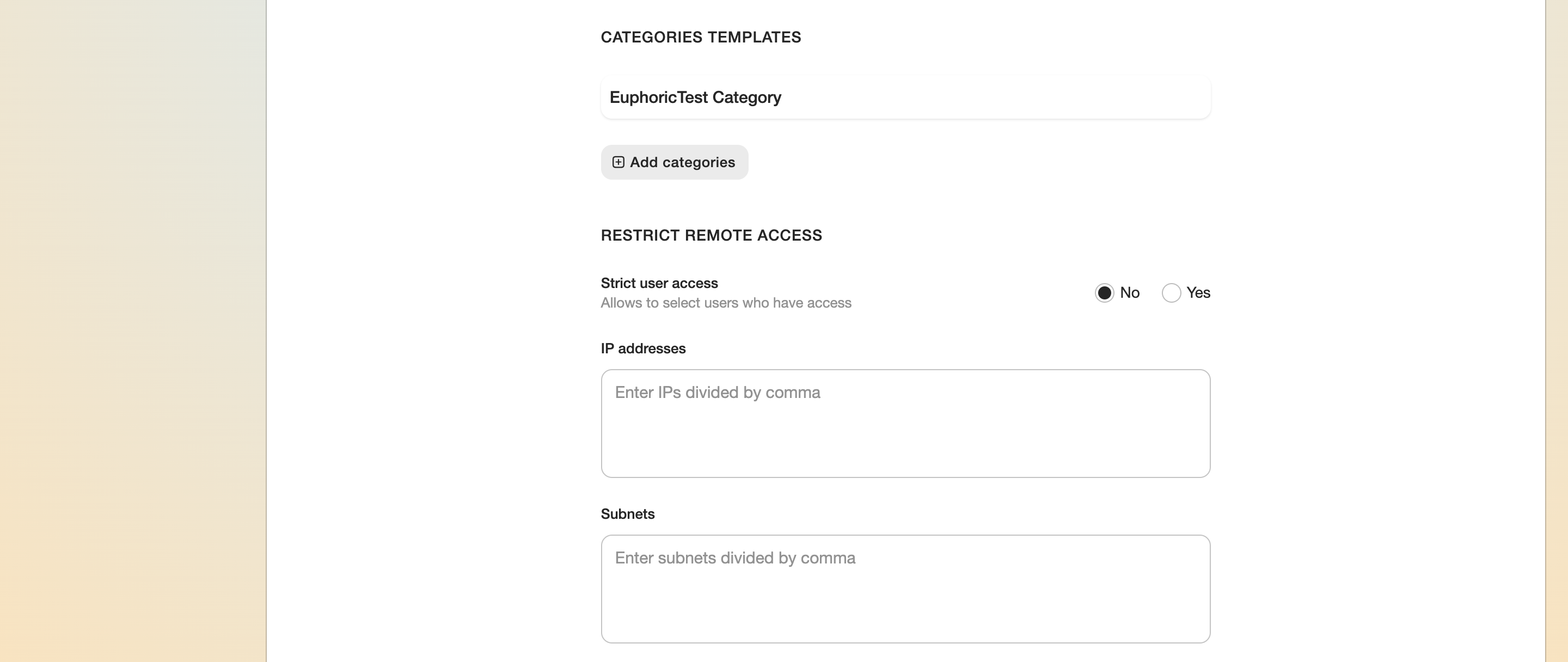
Task: Click the "IP addresses" field label
Action: (x=643, y=348)
